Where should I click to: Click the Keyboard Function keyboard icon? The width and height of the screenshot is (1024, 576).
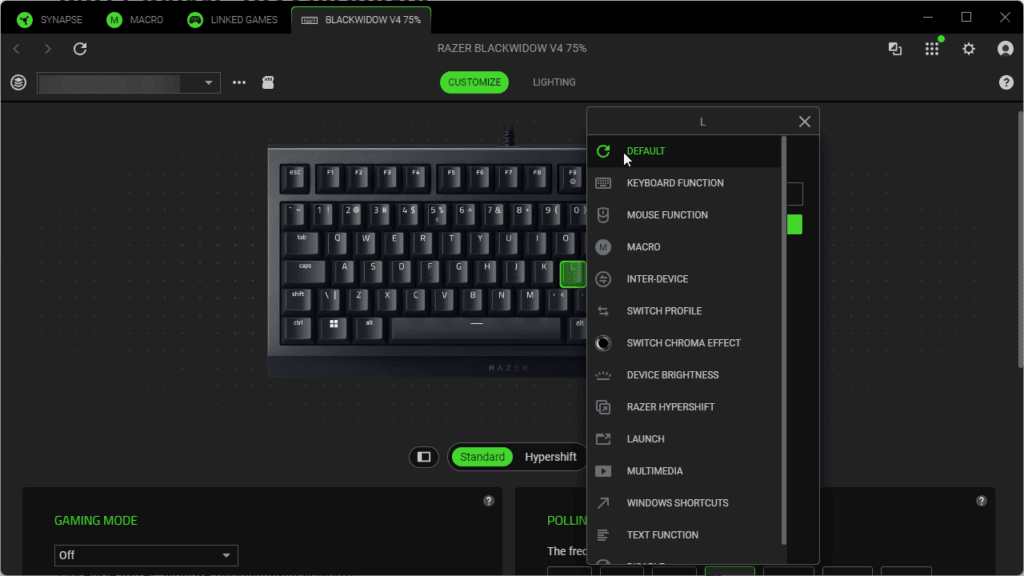pos(603,183)
